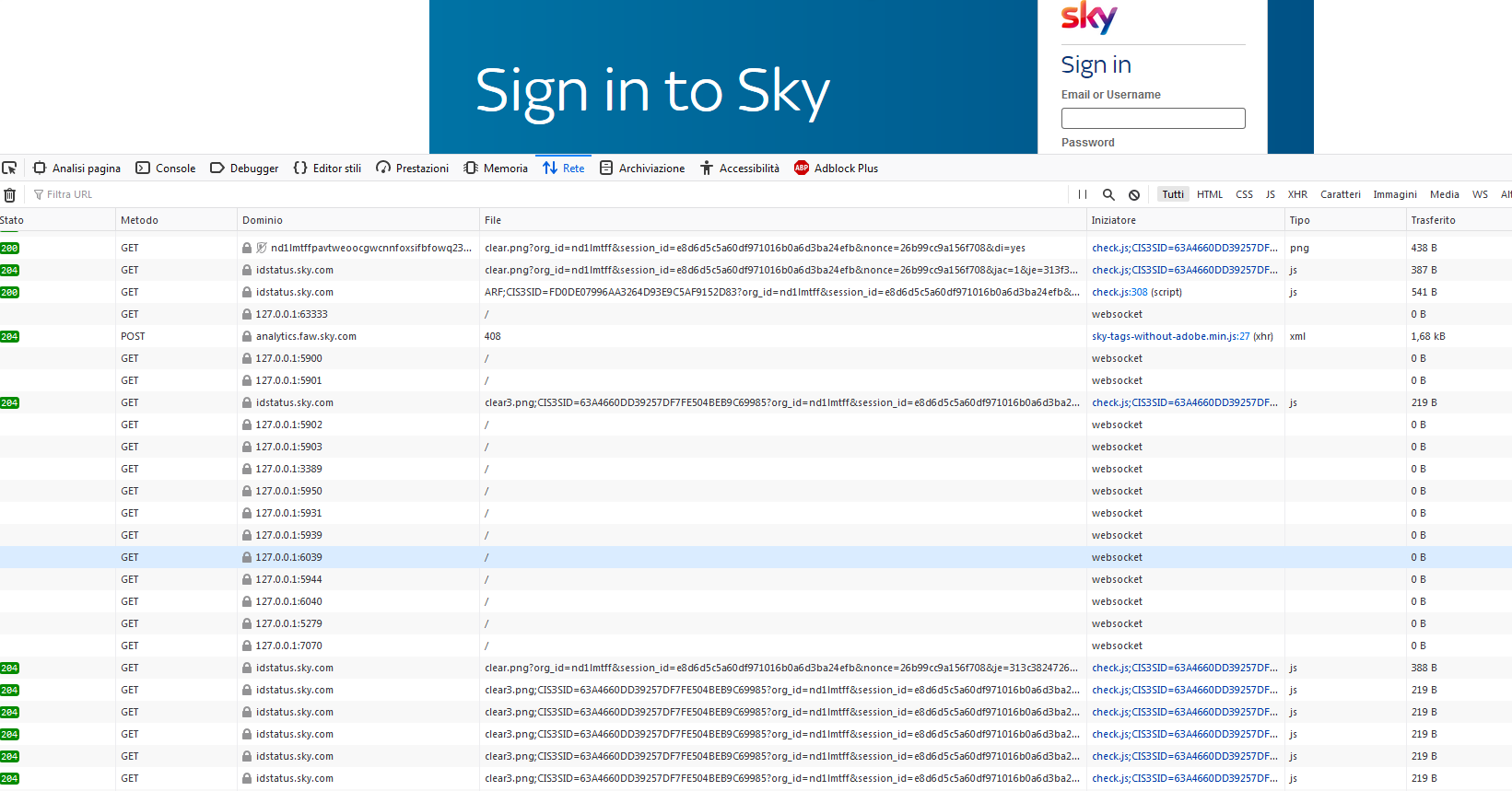Pause network recording
The height and width of the screenshot is (791, 1512).
[x=1083, y=194]
